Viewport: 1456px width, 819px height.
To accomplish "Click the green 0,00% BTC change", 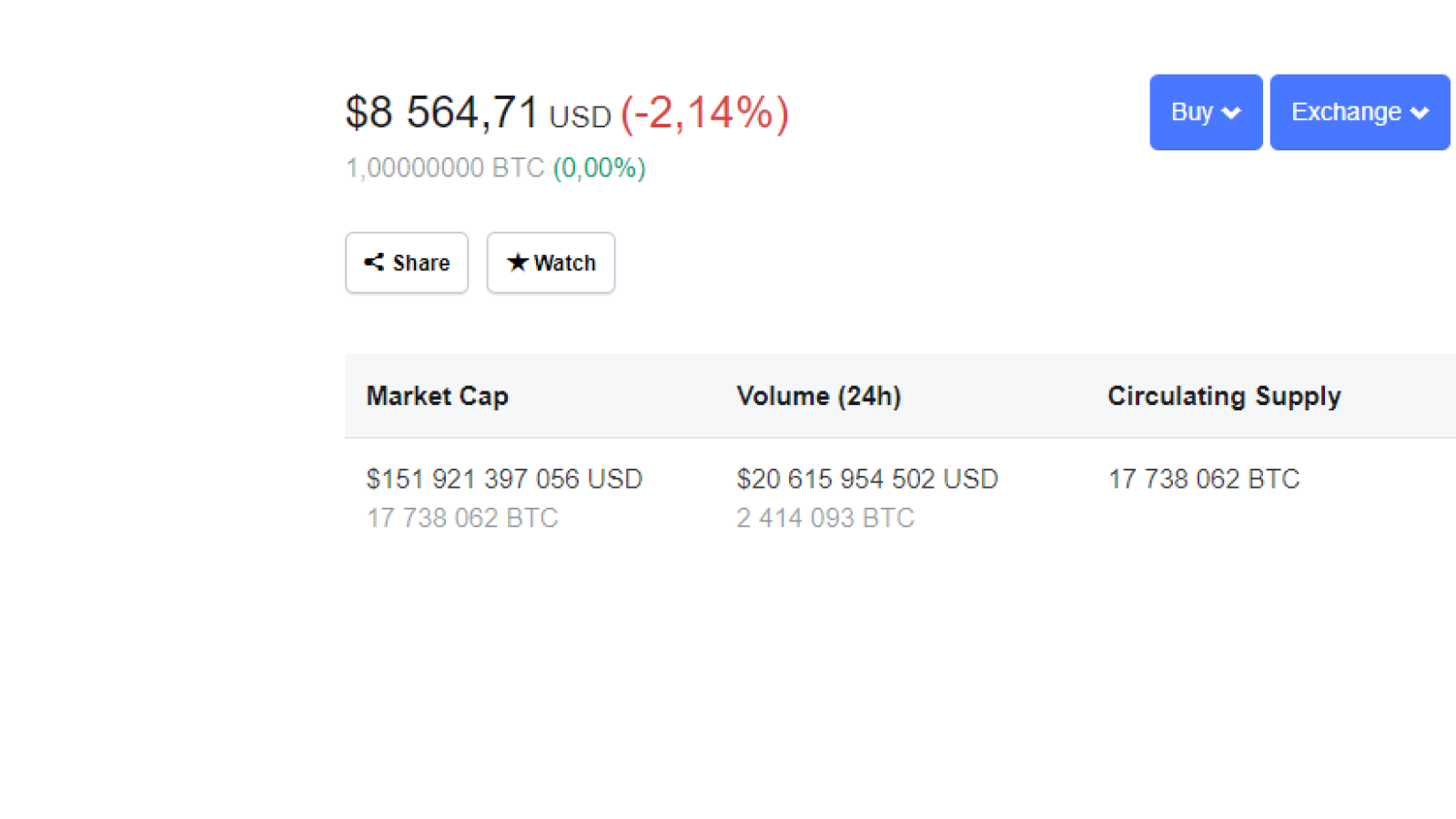I will [x=600, y=168].
